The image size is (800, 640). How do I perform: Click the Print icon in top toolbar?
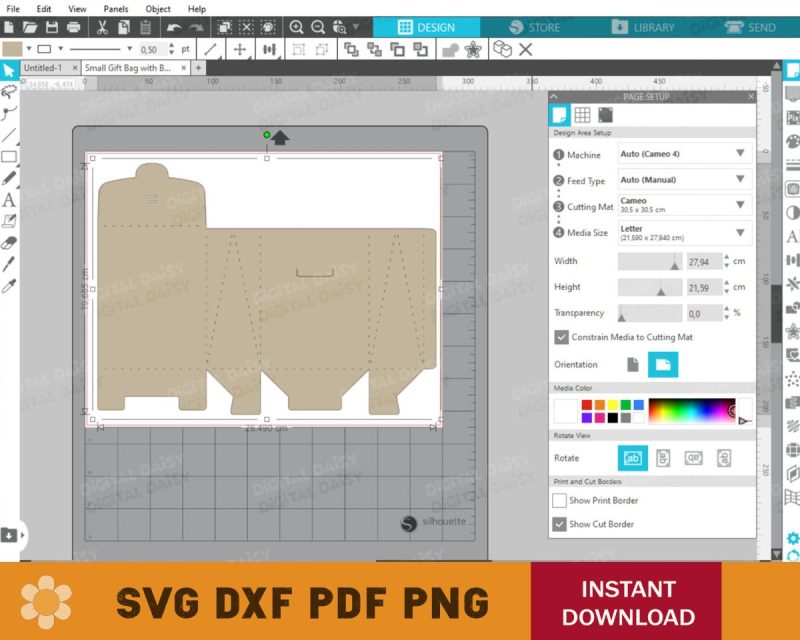[74, 27]
